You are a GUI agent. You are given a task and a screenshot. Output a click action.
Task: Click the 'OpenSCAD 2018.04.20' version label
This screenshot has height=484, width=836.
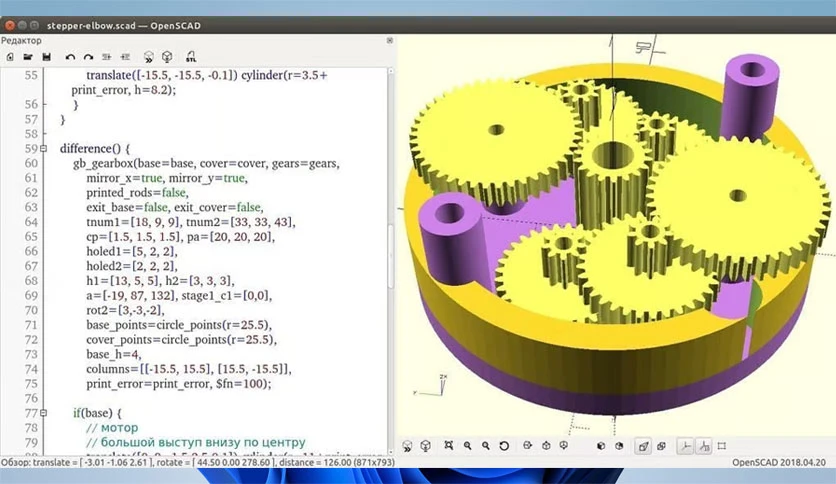778,463
